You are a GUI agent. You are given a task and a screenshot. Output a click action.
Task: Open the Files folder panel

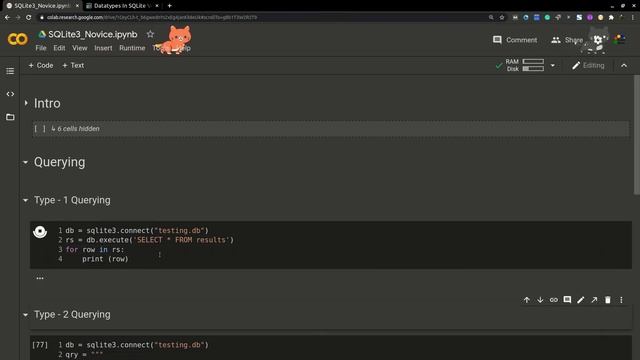pyautogui.click(x=10, y=117)
